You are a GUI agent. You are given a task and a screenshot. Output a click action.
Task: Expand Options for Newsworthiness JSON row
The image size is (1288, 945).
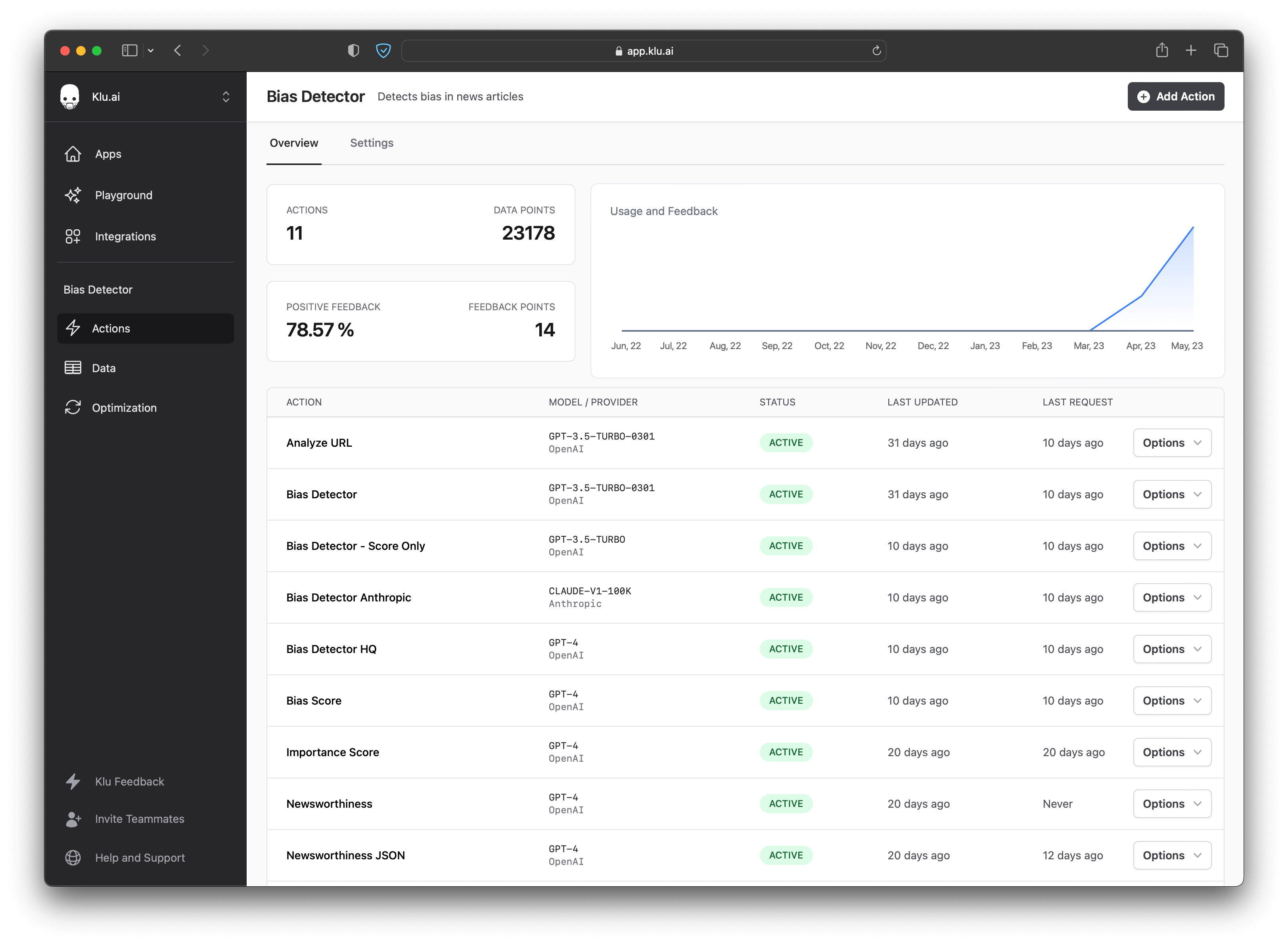pyautogui.click(x=1171, y=855)
